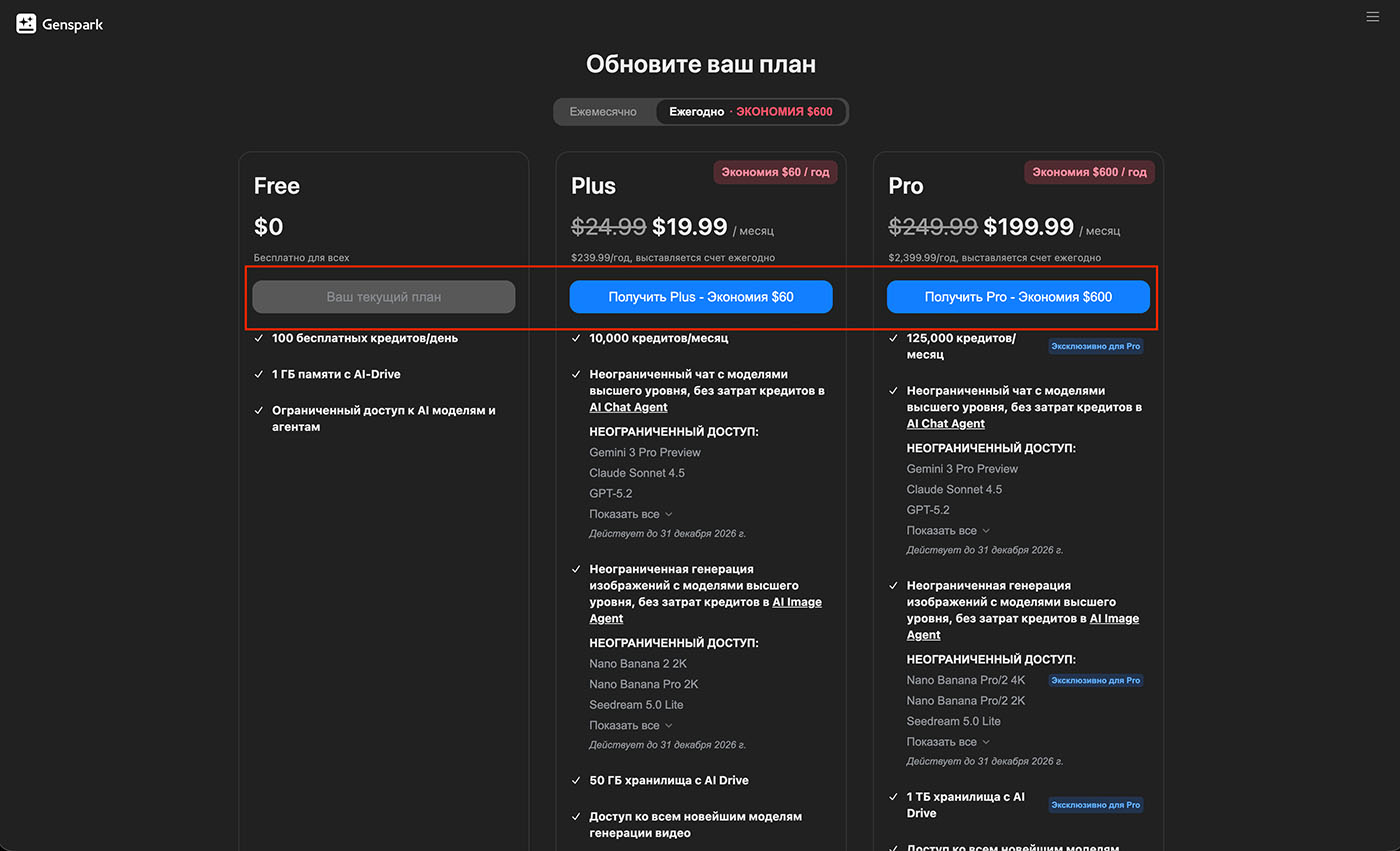Image resolution: width=1400 pixels, height=851 pixels.
Task: Expand Показать все under Pro image models
Action: click(x=948, y=742)
